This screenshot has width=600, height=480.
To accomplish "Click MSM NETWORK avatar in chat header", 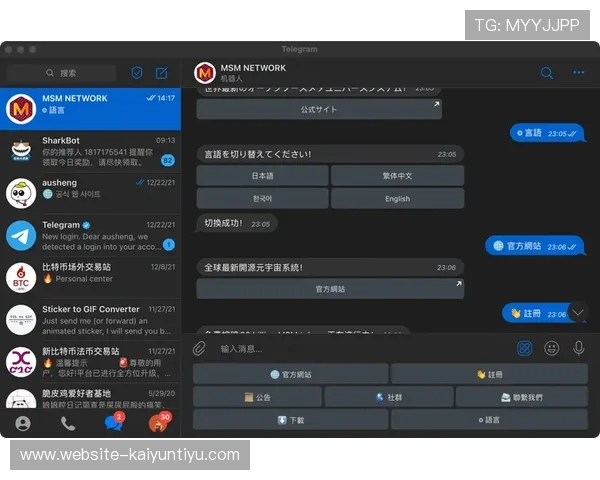I will point(205,73).
